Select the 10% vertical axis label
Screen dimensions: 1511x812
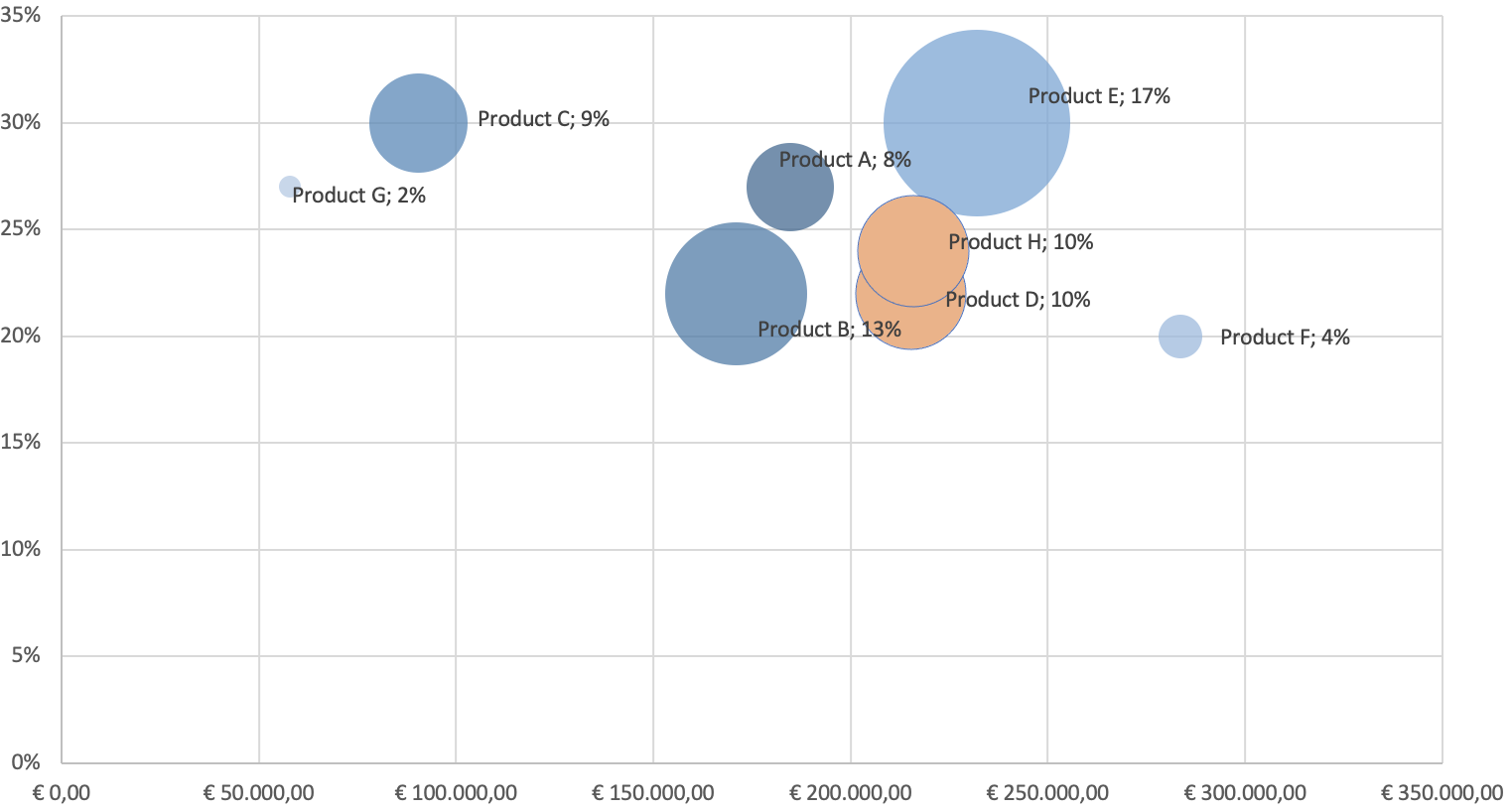pos(21,549)
